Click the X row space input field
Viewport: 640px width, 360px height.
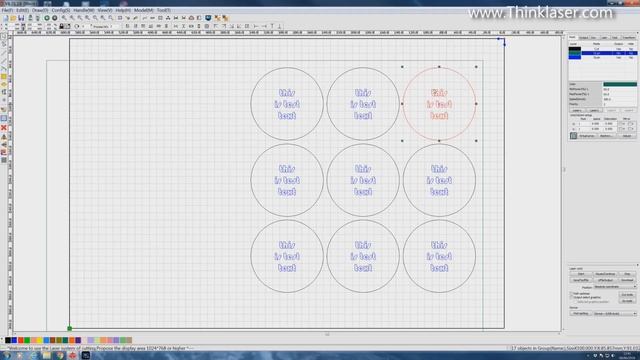tap(596, 124)
